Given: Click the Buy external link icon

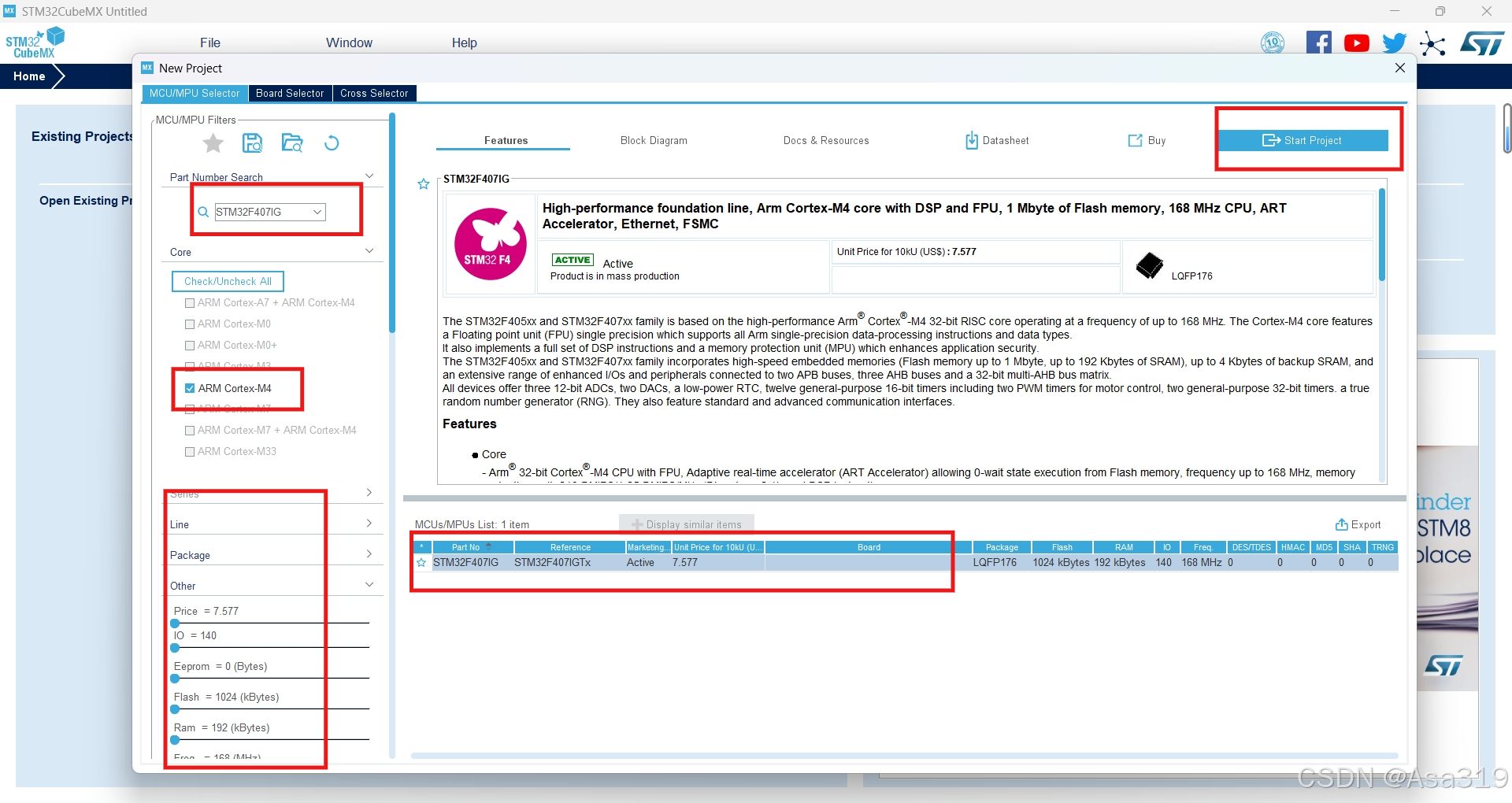Looking at the screenshot, I should (1135, 140).
